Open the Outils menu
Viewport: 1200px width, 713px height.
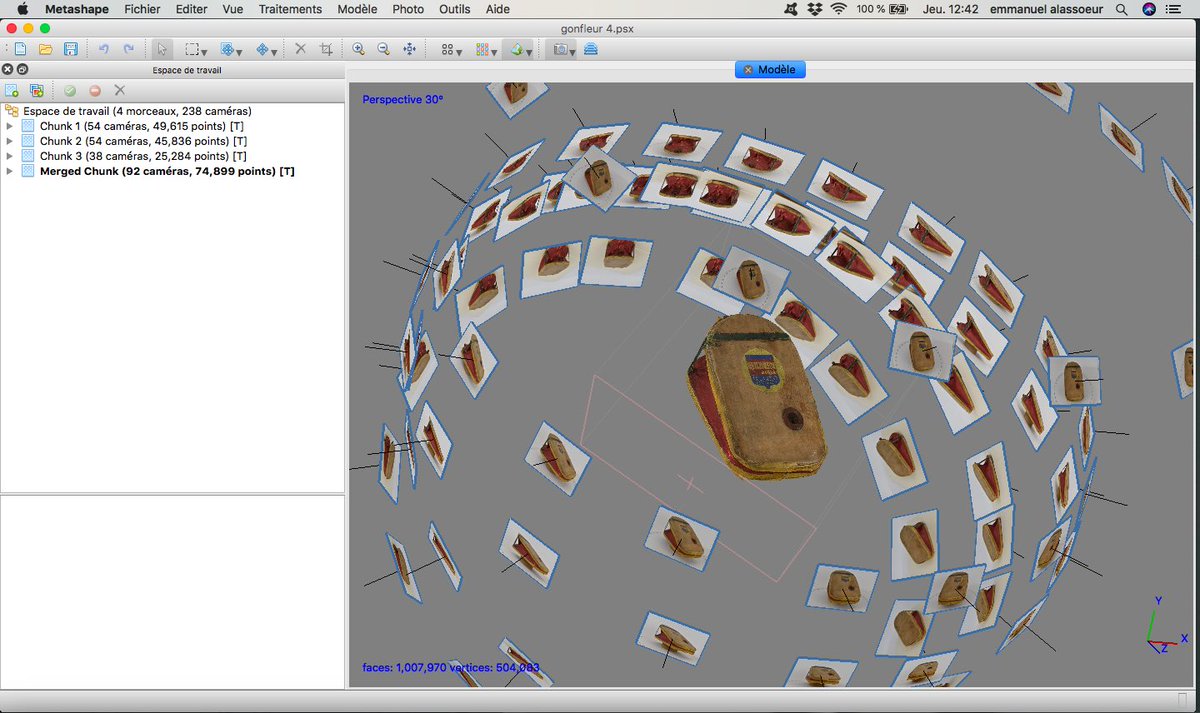[x=455, y=9]
